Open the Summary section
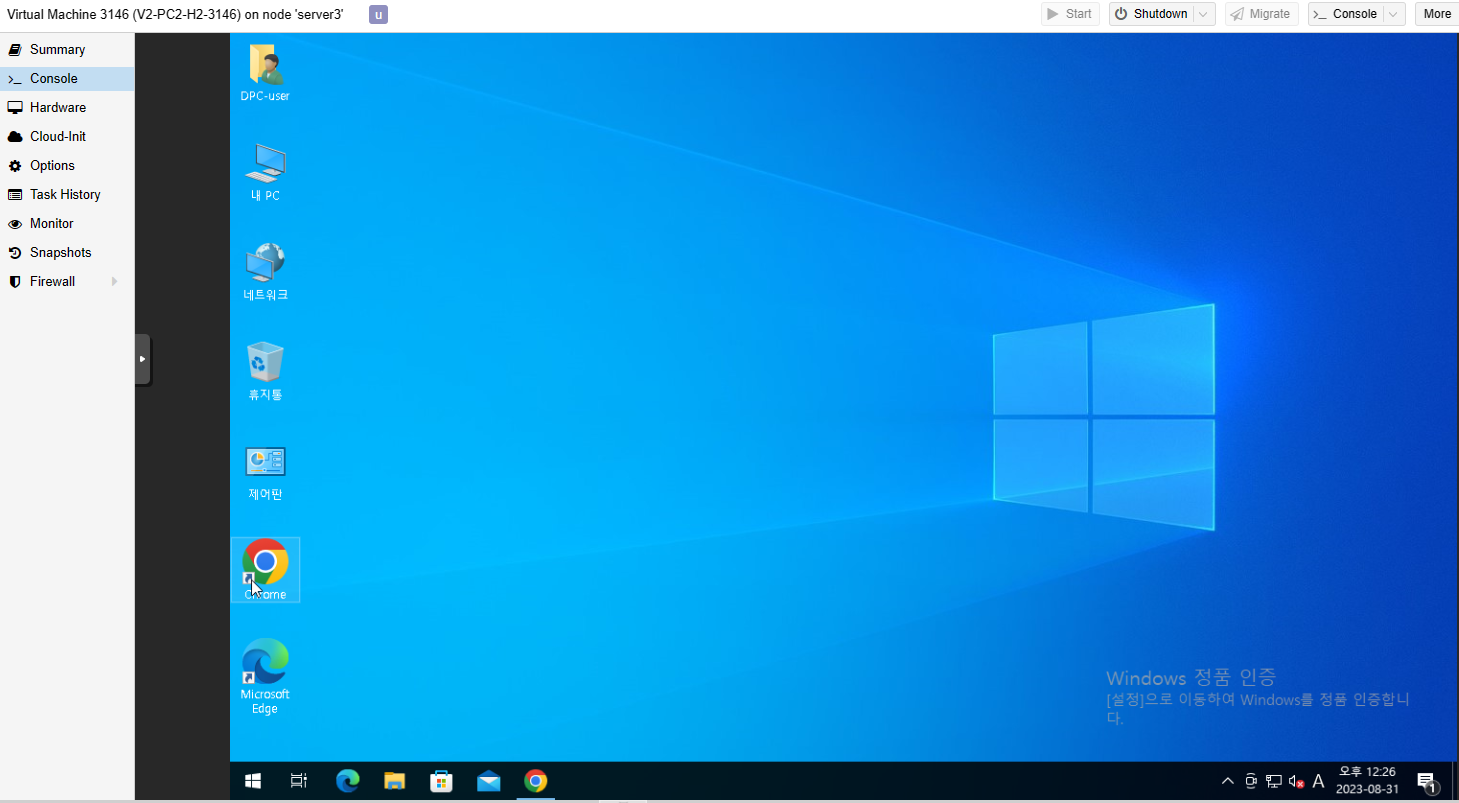The height and width of the screenshot is (803, 1459). point(67,49)
